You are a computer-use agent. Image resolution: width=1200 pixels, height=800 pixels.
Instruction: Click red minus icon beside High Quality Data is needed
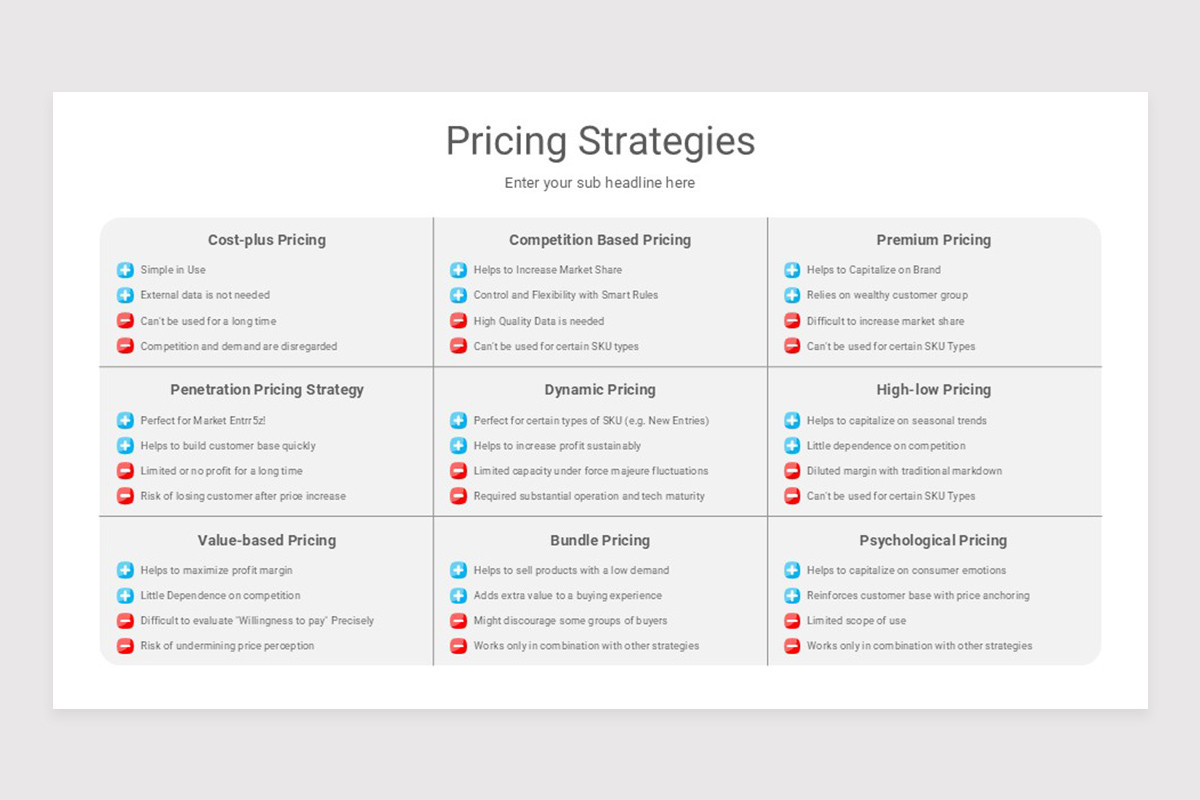point(458,321)
